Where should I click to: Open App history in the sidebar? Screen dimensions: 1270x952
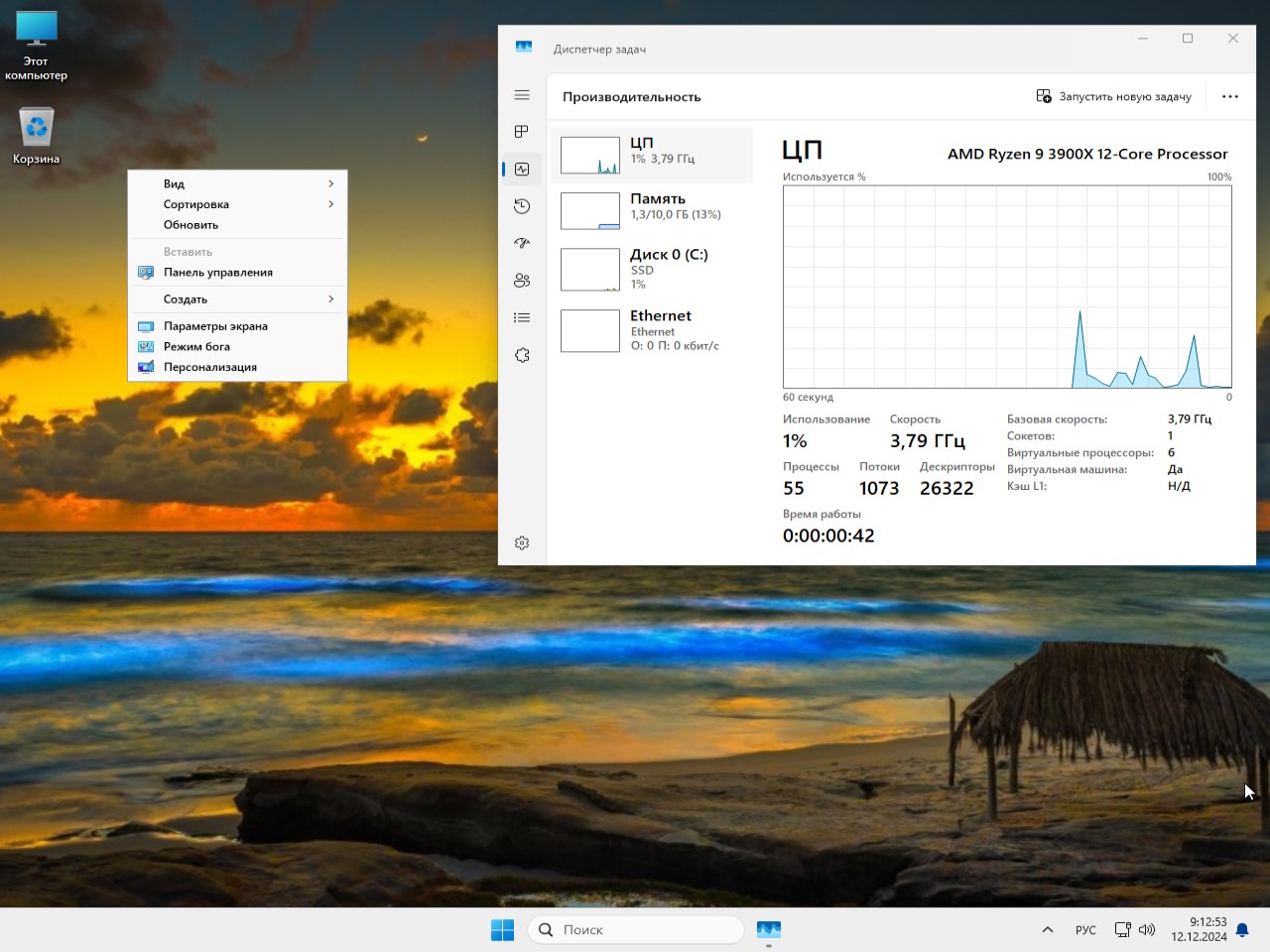coord(522,205)
